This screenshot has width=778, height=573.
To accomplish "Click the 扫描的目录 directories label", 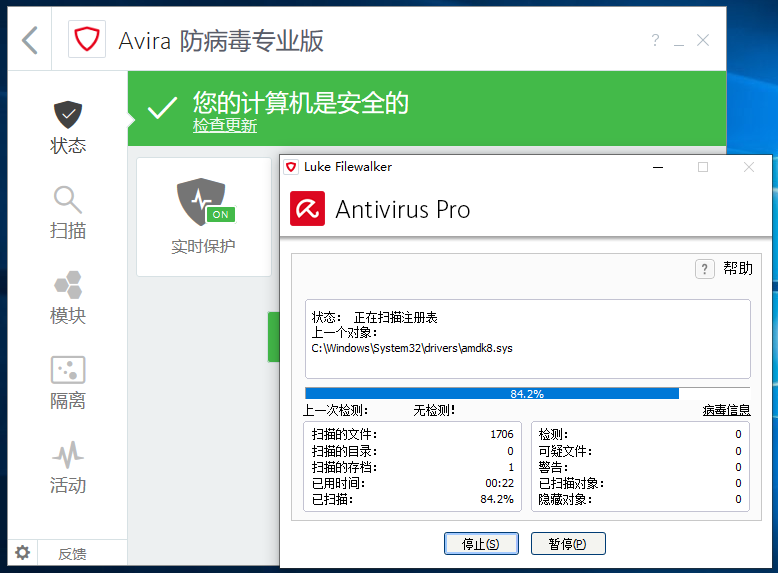I will pyautogui.click(x=344, y=451).
